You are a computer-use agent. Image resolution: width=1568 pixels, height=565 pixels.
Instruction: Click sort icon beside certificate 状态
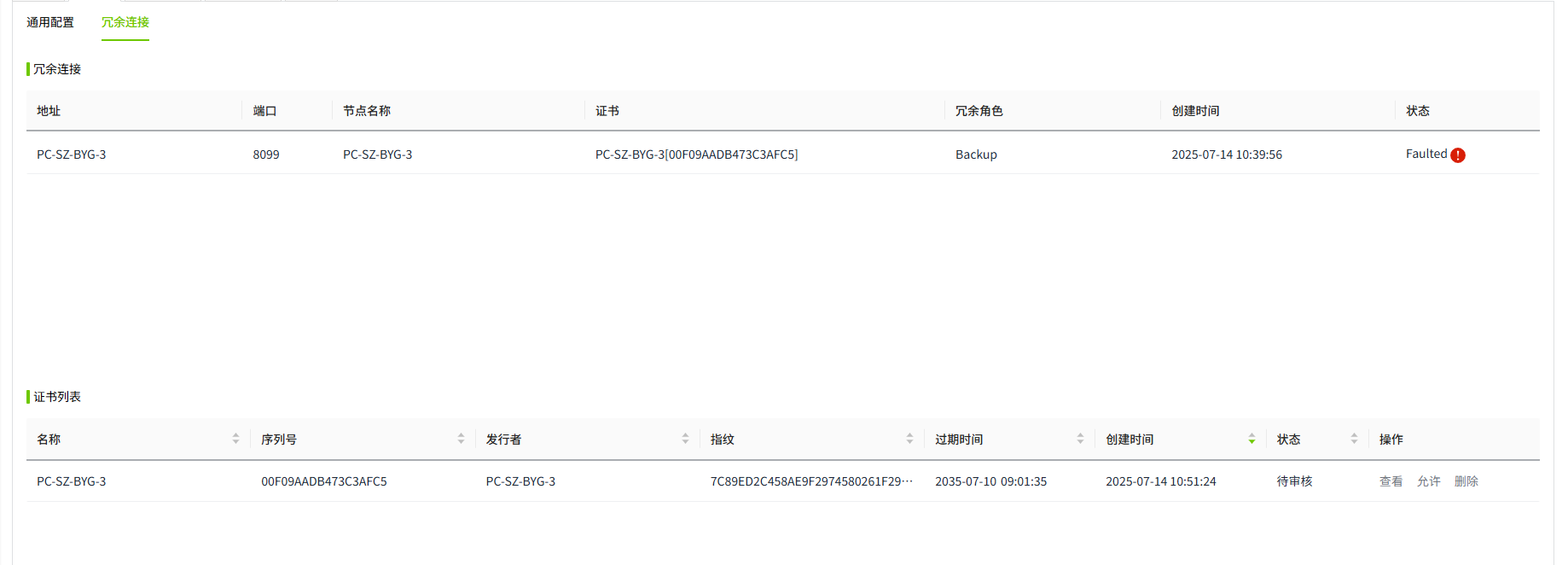pyautogui.click(x=1354, y=439)
